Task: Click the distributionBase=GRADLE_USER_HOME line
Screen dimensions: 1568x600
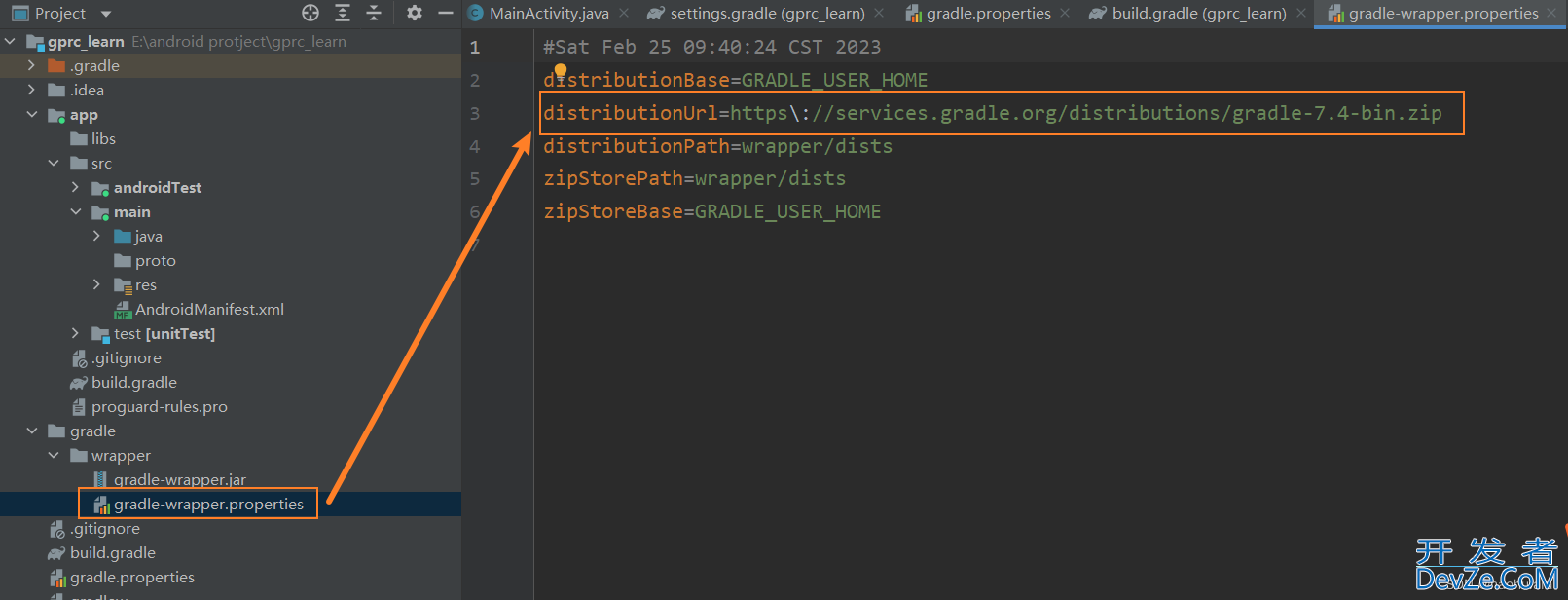Action: pyautogui.click(x=736, y=80)
